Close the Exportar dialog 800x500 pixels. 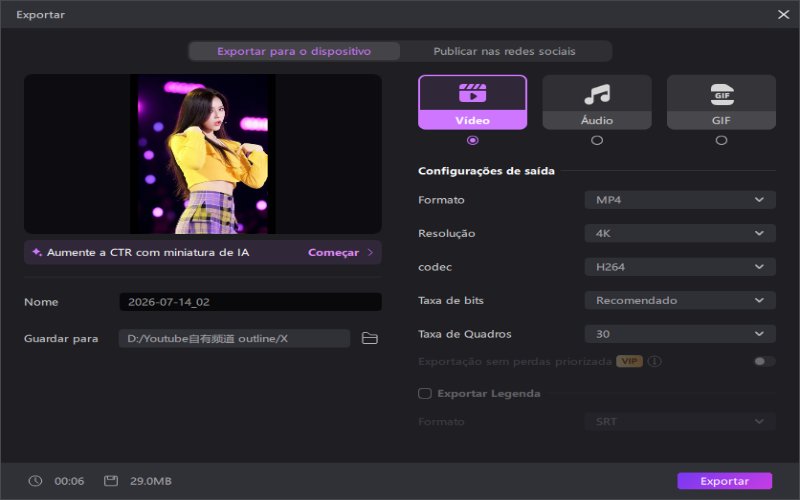tap(784, 14)
